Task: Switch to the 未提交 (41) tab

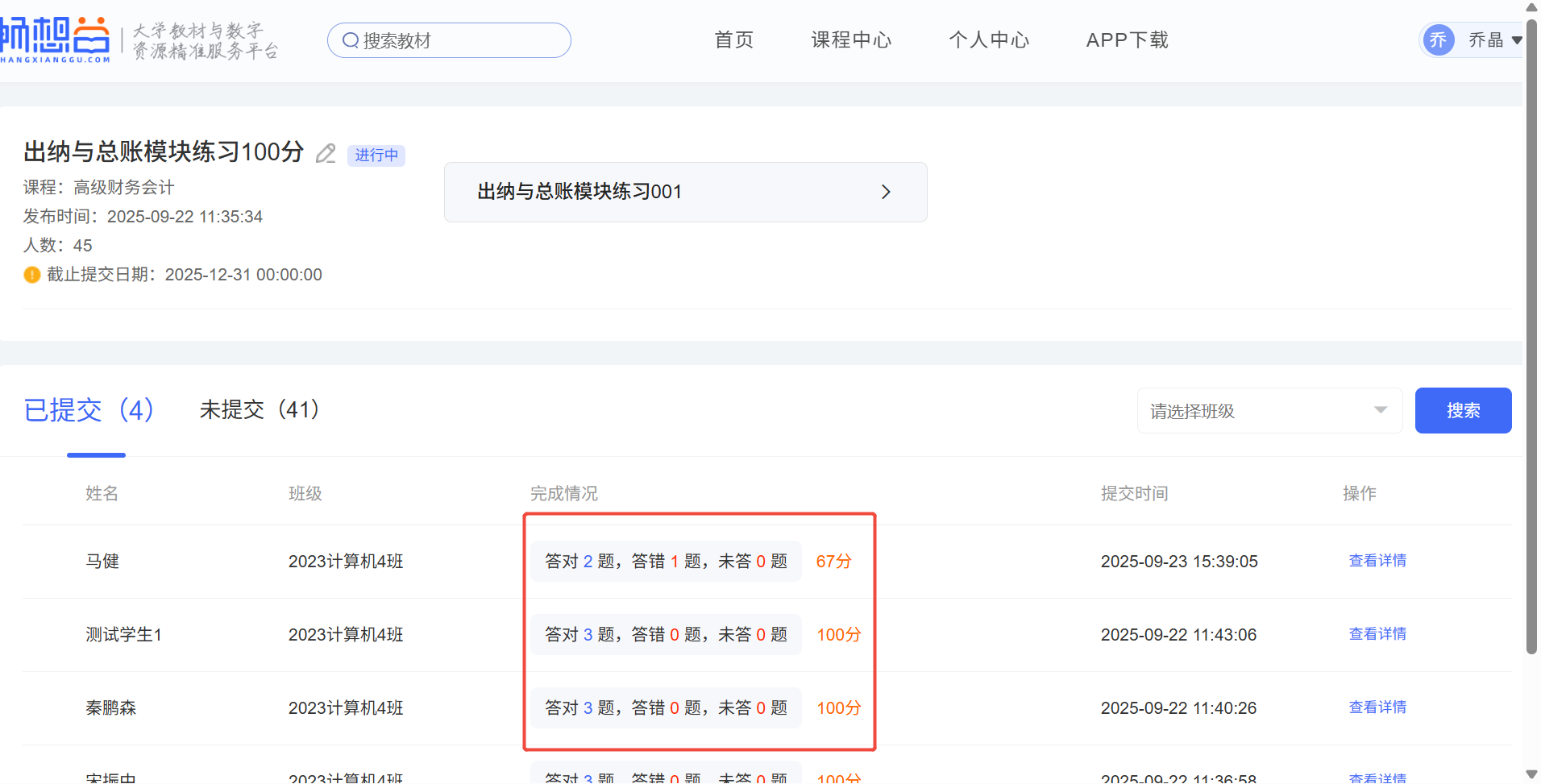Action: [260, 409]
